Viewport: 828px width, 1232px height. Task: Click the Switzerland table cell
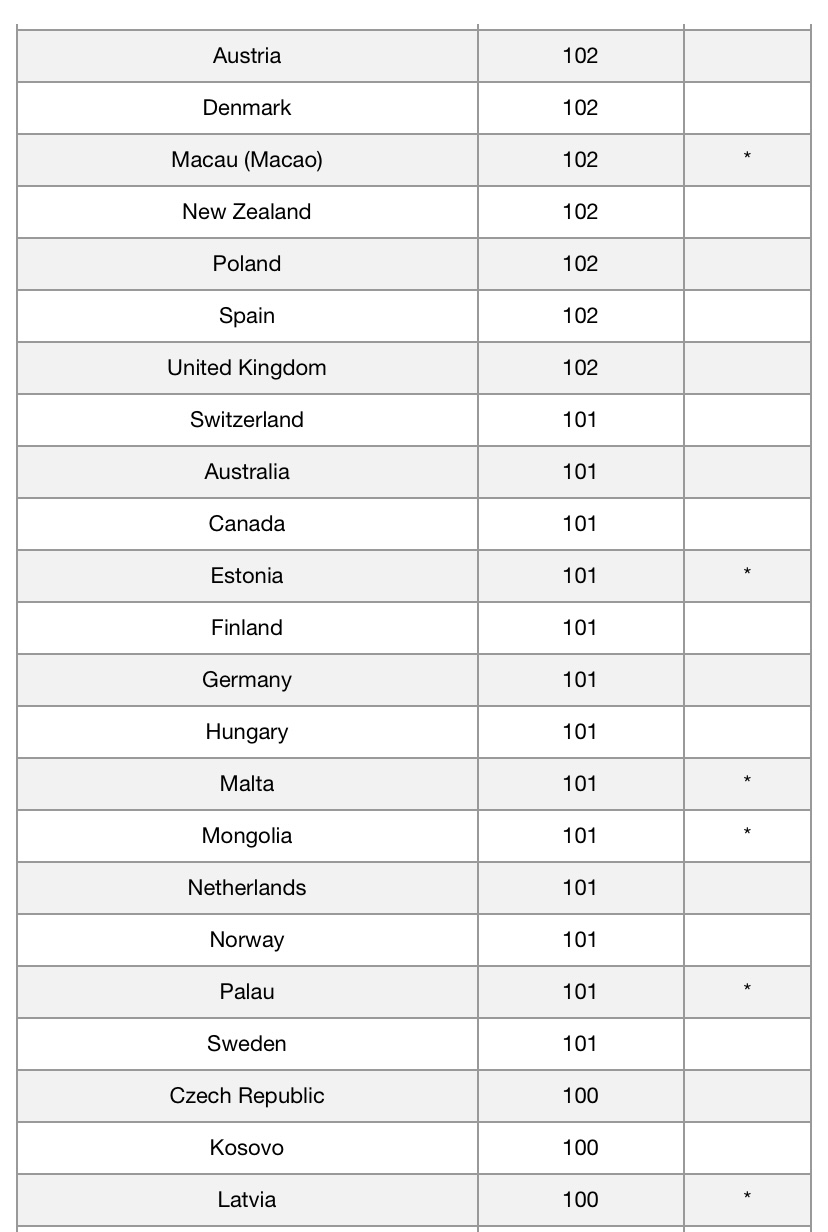247,420
